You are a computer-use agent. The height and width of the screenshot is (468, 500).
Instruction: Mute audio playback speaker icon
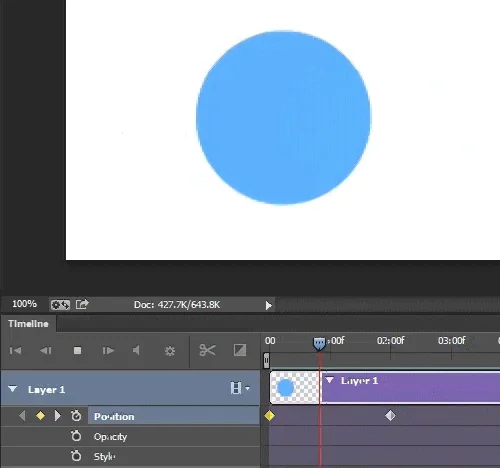(136, 350)
